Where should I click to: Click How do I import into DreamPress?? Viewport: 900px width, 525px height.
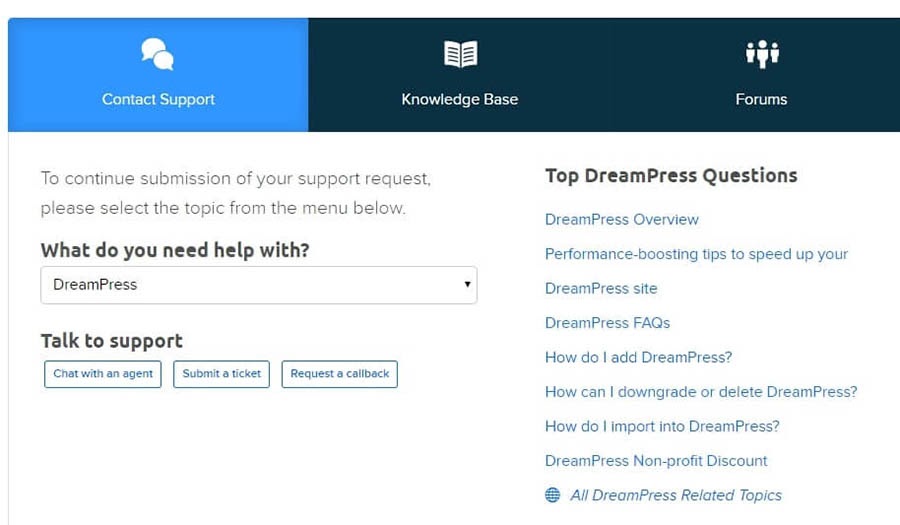pos(662,426)
